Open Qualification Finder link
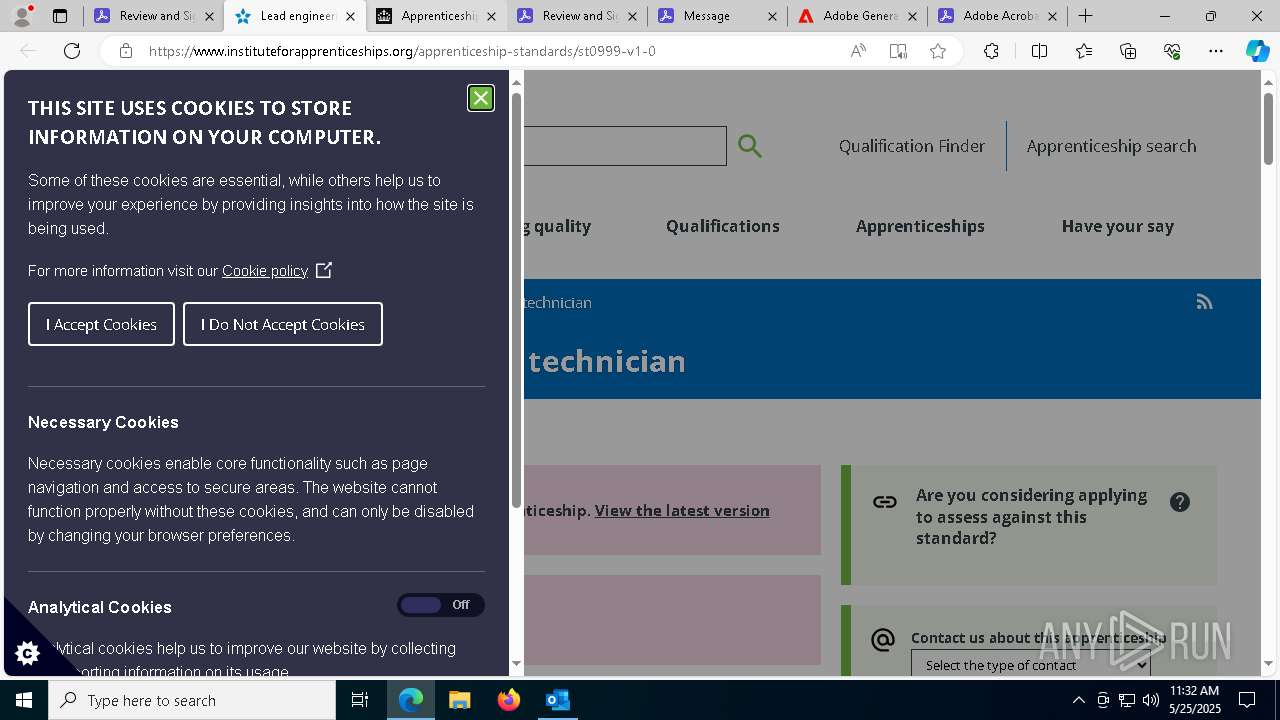Viewport: 1280px width, 720px height. click(x=912, y=146)
